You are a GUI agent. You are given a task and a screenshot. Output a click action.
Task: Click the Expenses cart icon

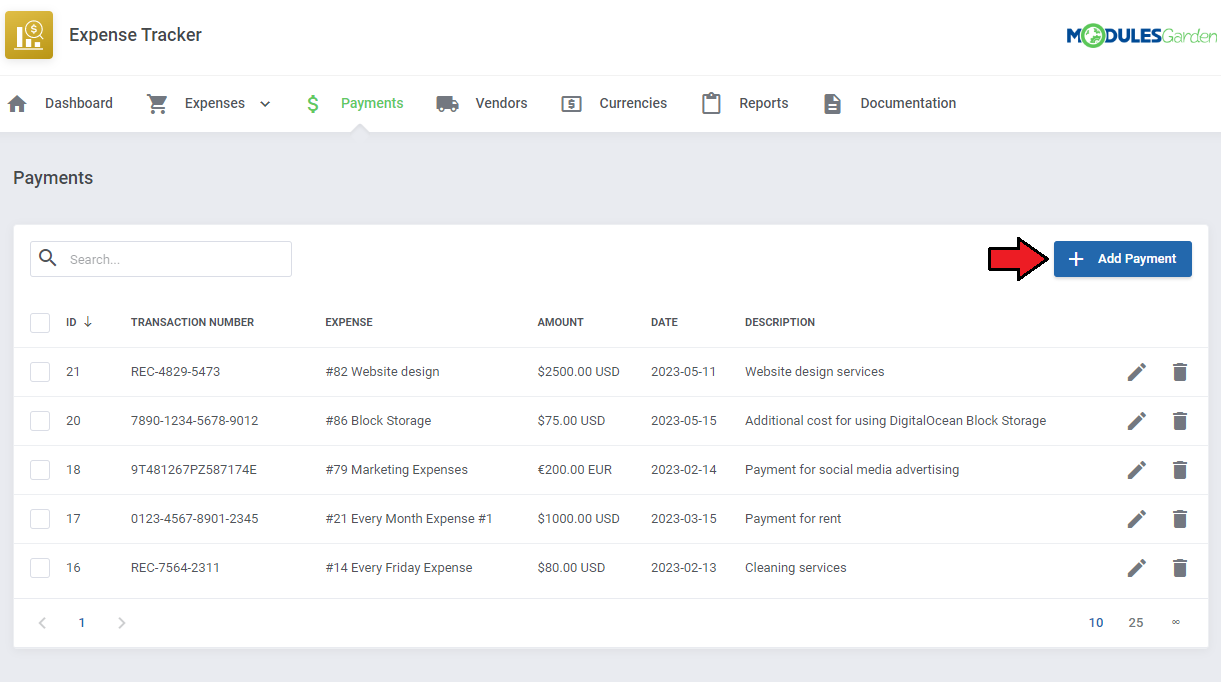(x=157, y=103)
